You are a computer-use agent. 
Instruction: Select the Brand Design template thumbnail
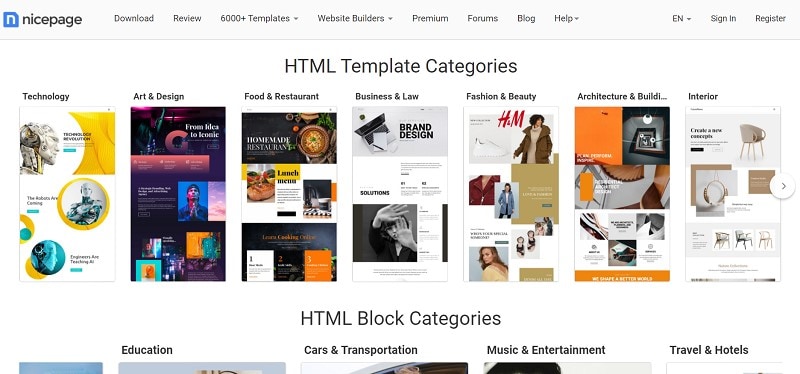tap(400, 194)
